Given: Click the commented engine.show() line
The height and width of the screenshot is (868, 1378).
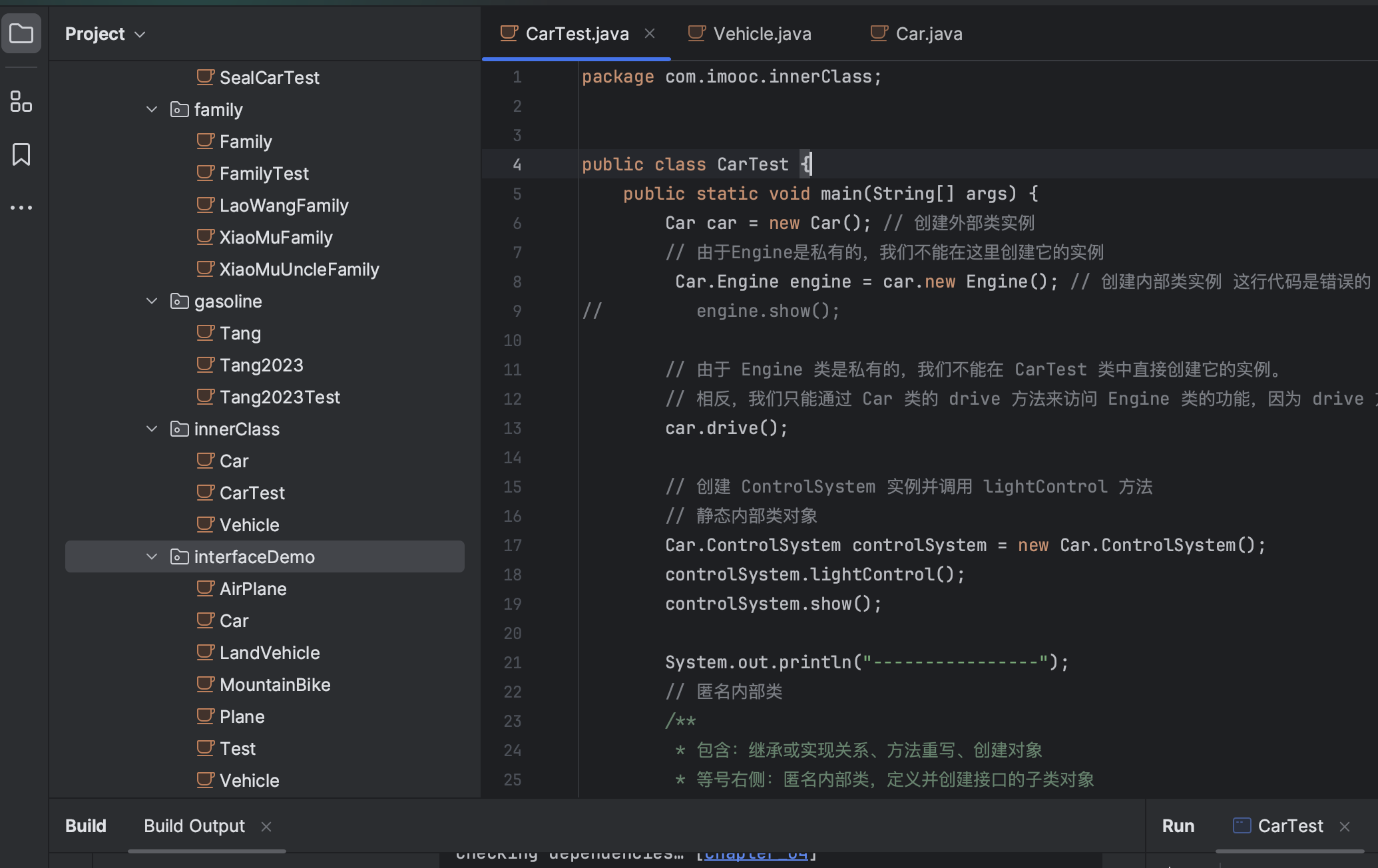Looking at the screenshot, I should coord(768,311).
